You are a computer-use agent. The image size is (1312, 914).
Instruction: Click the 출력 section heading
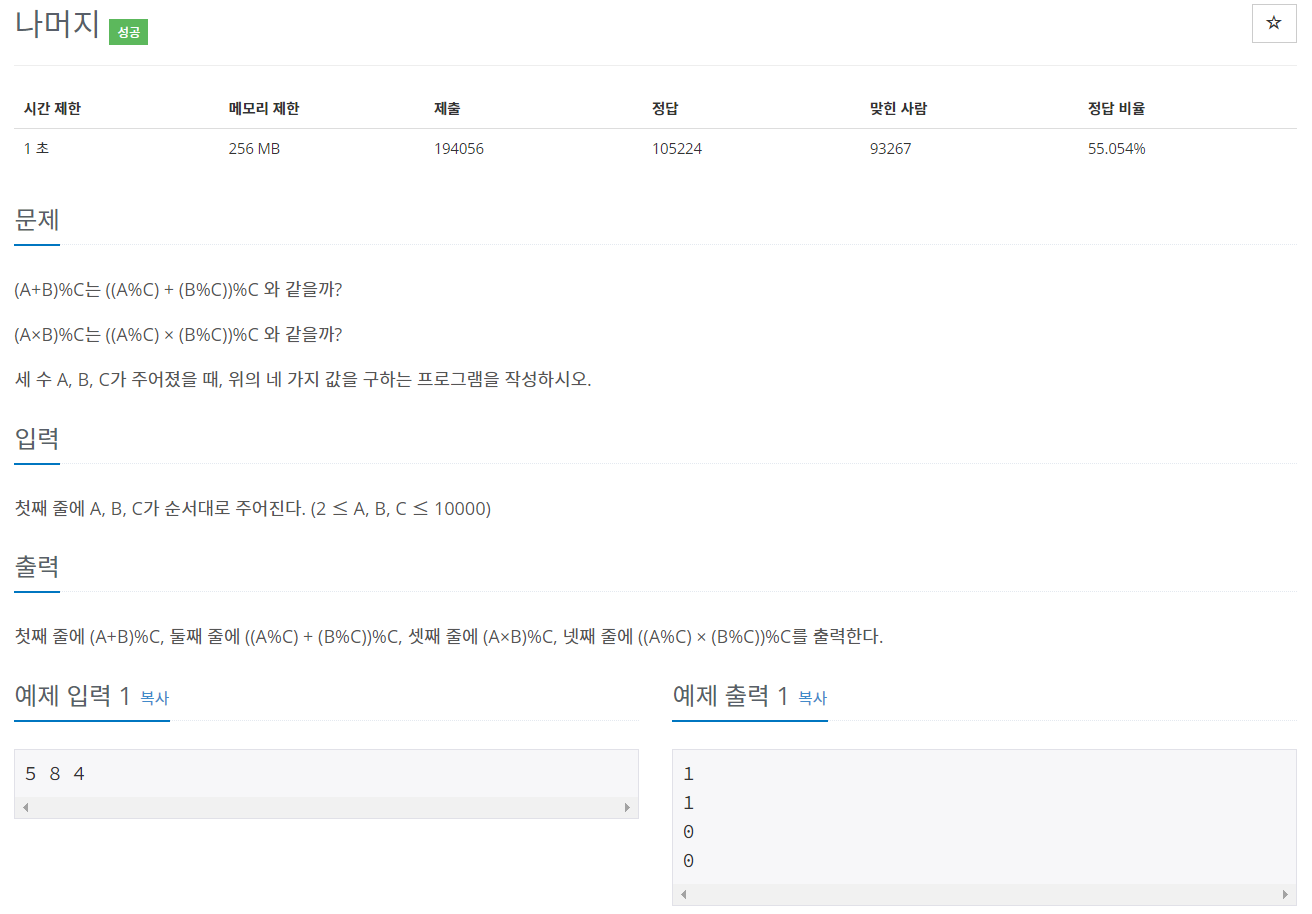[37, 566]
